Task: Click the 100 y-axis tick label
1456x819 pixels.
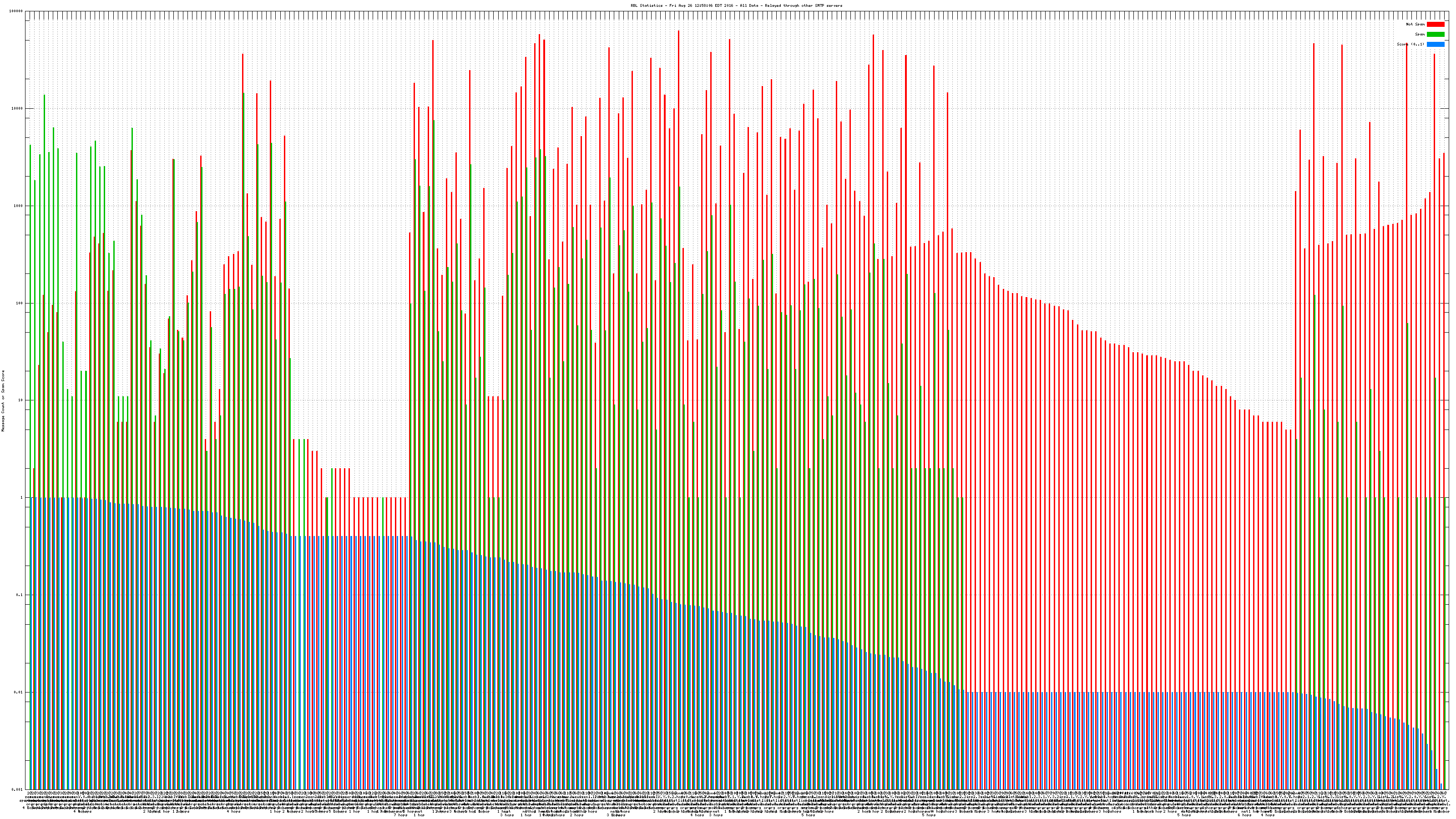Action: pos(20,303)
